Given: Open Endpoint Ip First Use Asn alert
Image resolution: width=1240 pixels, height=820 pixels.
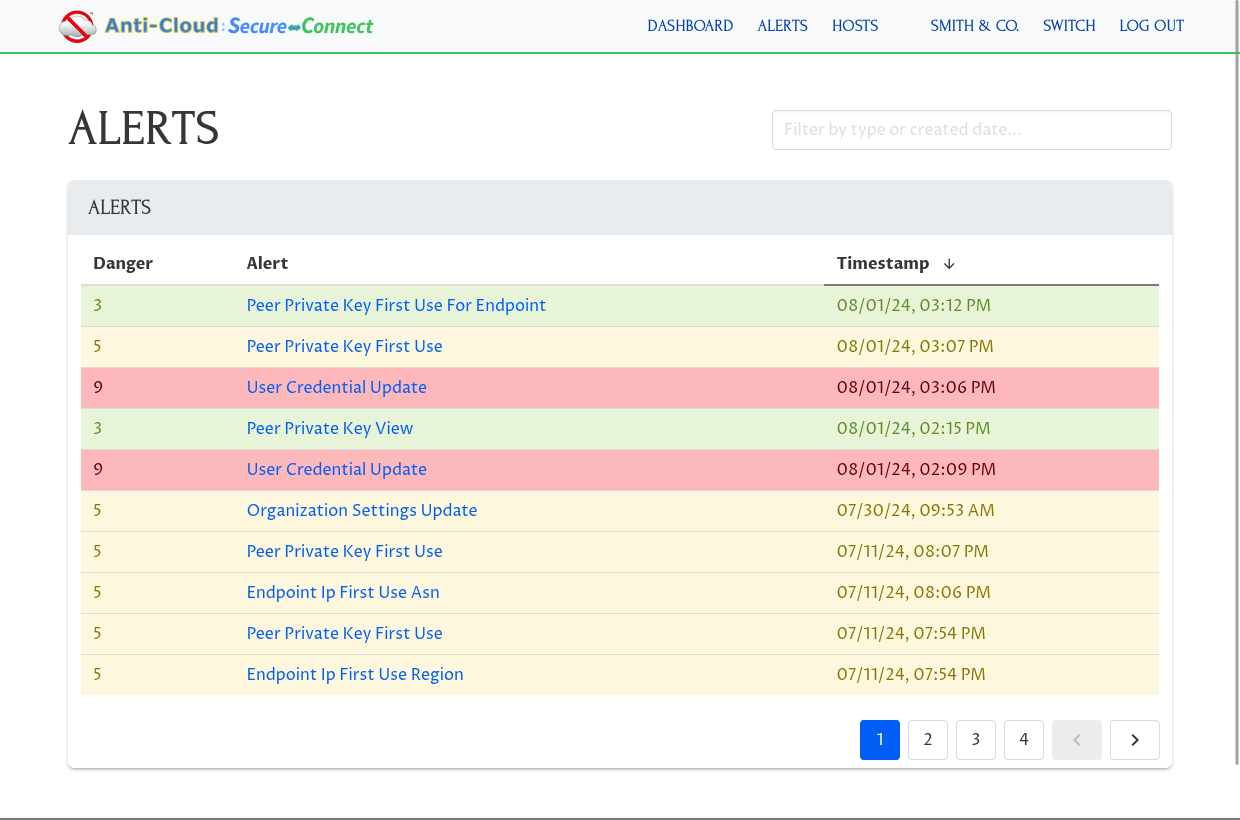Looking at the screenshot, I should click(x=343, y=592).
